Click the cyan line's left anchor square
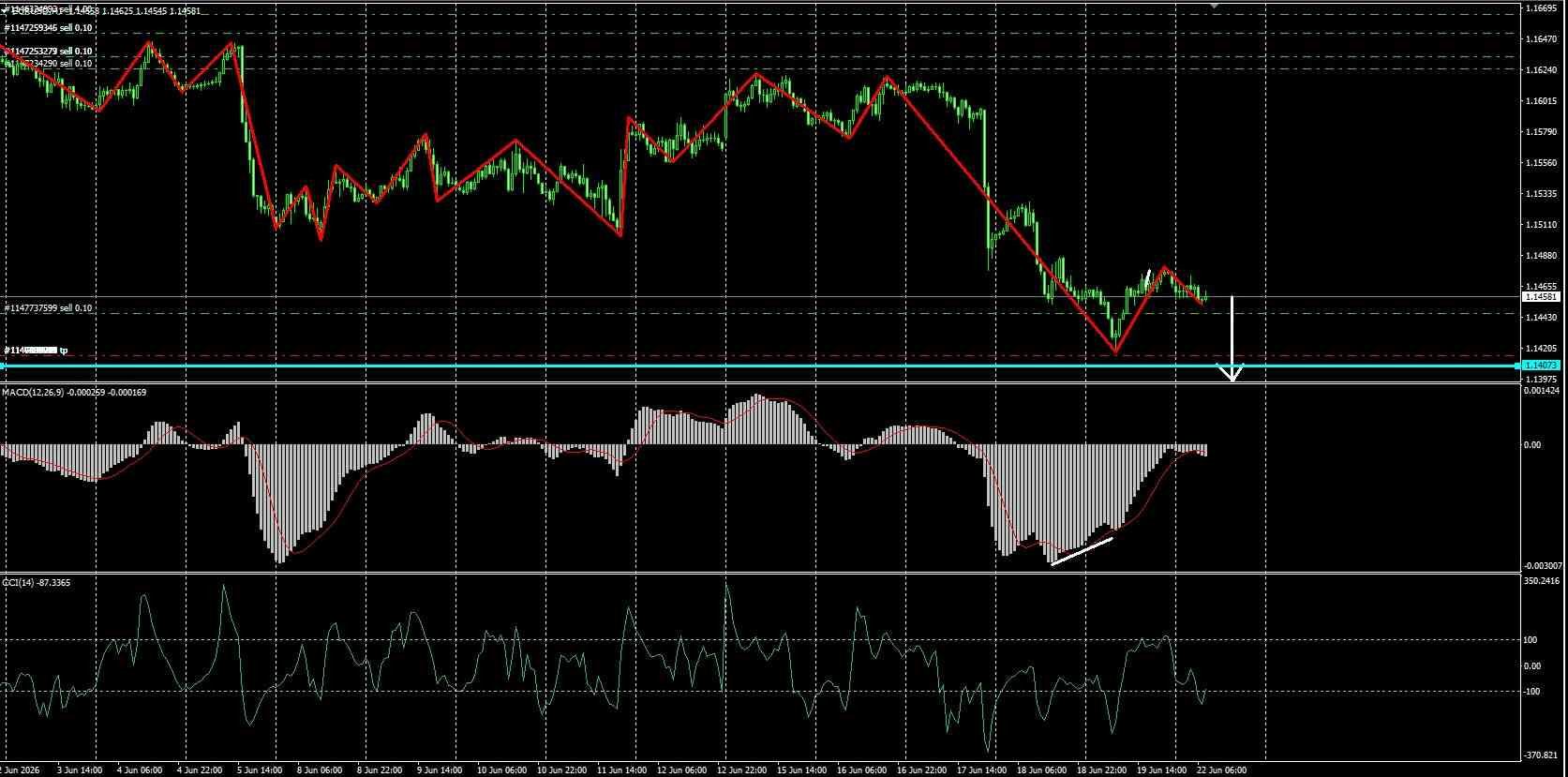Screen dimensions: 1568x777 (2, 366)
